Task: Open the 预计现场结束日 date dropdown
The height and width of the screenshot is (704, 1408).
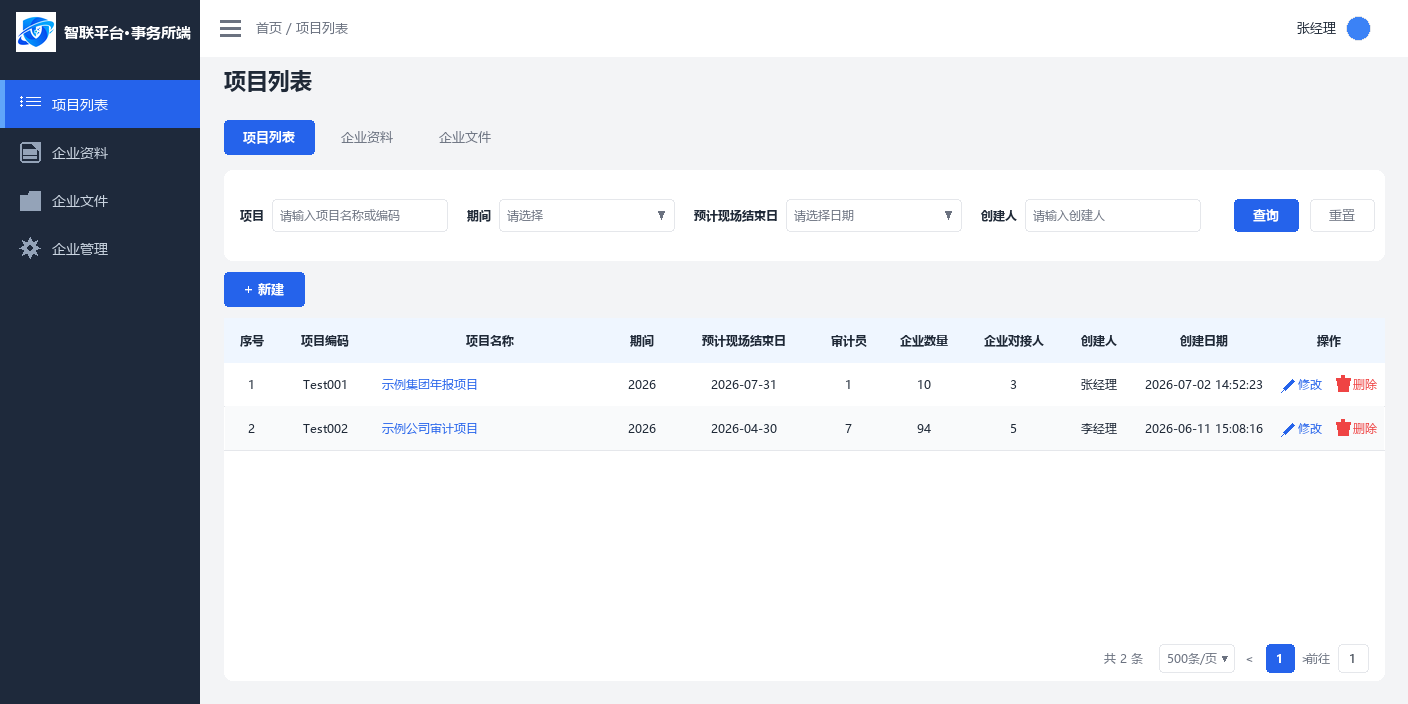Action: click(x=874, y=215)
